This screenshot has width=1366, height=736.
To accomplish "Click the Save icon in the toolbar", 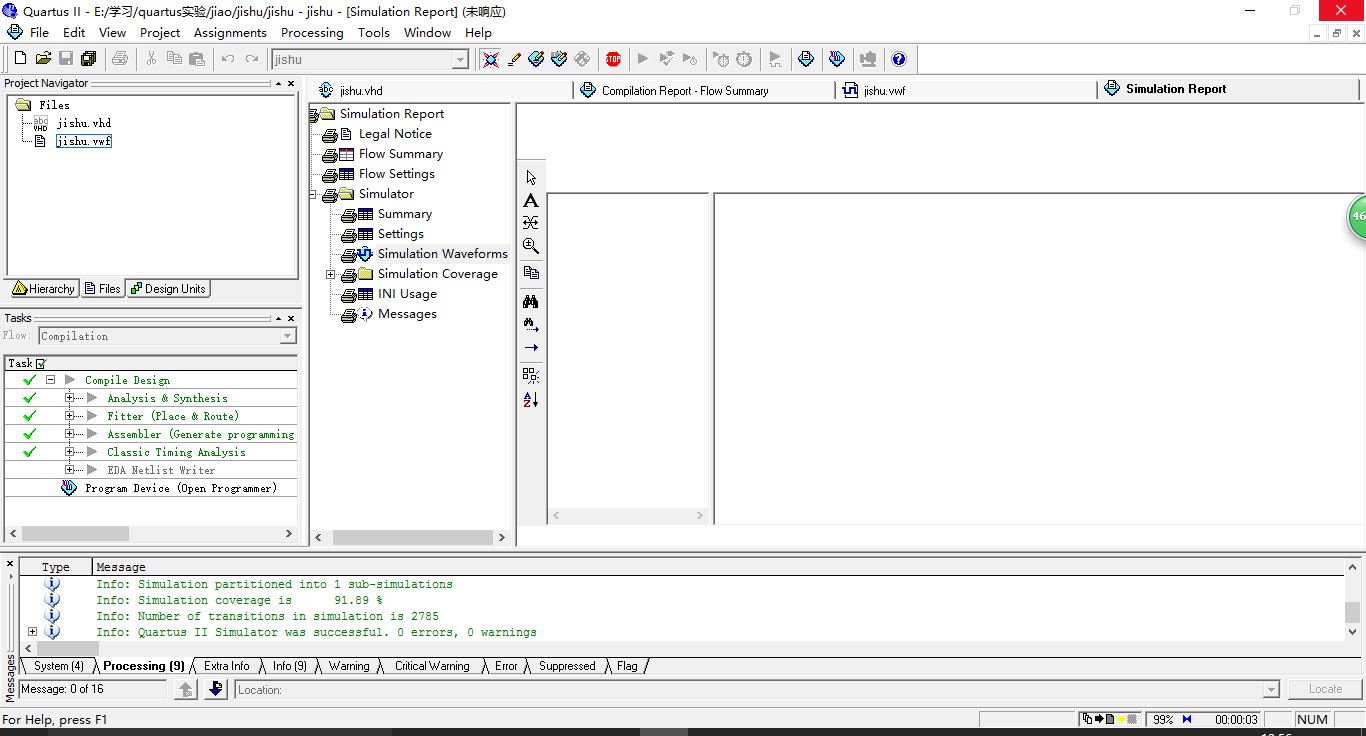I will coord(66,59).
